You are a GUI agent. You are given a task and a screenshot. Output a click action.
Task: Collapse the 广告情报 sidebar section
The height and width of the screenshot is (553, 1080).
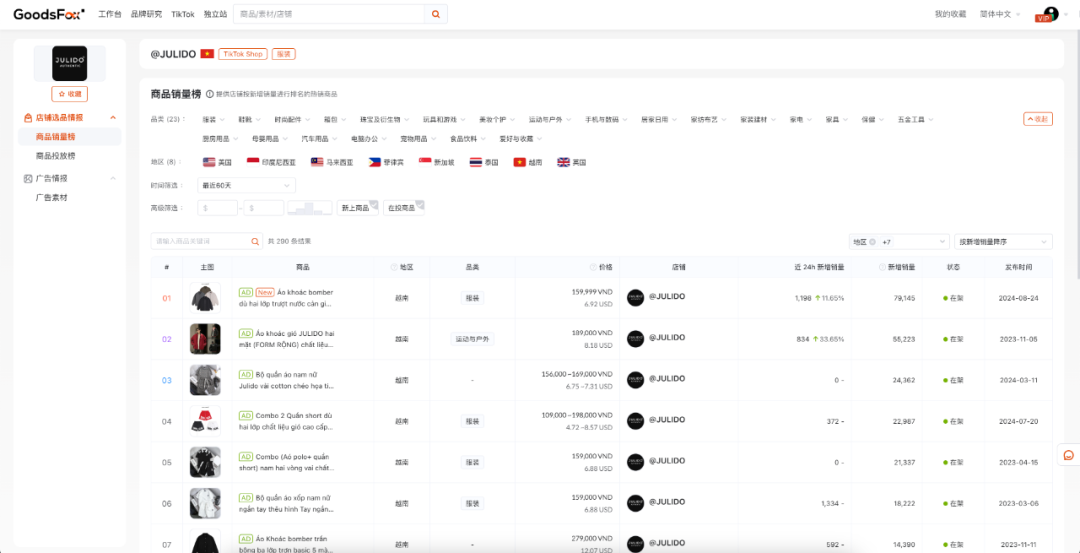[x=113, y=178]
